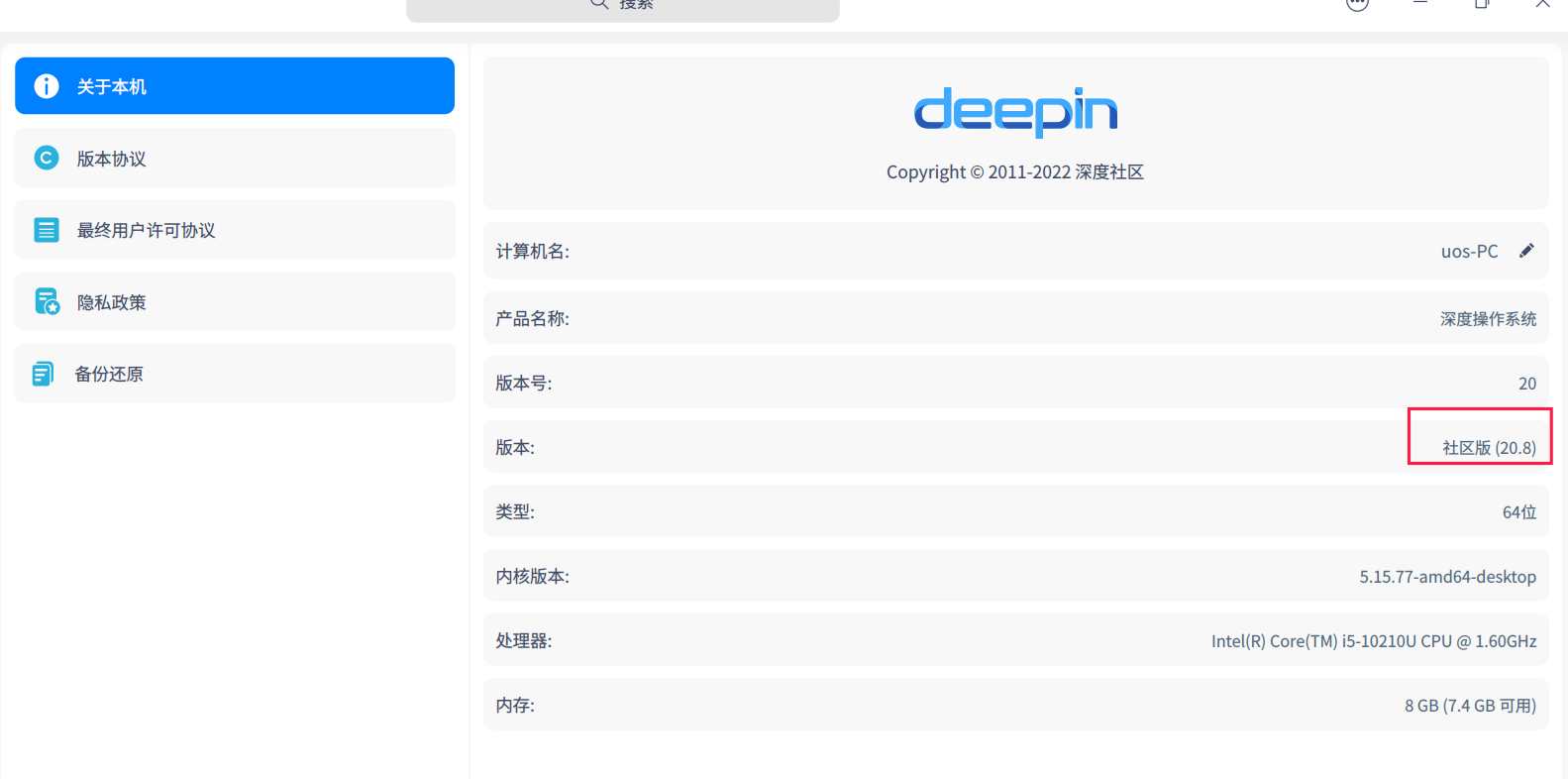Click the 版本号: label
Screen dimensions: 1568x779
tap(524, 384)
